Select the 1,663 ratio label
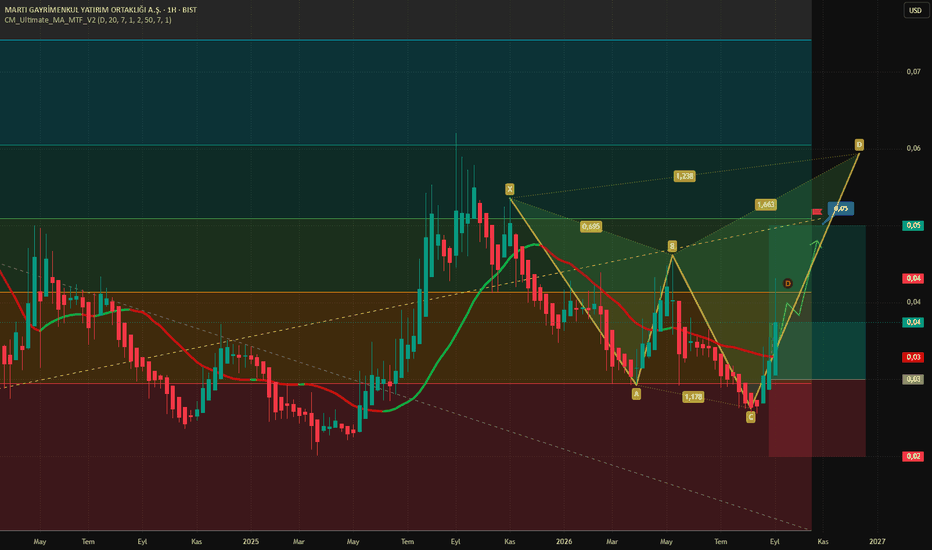Image resolution: width=932 pixels, height=550 pixels. click(x=766, y=205)
